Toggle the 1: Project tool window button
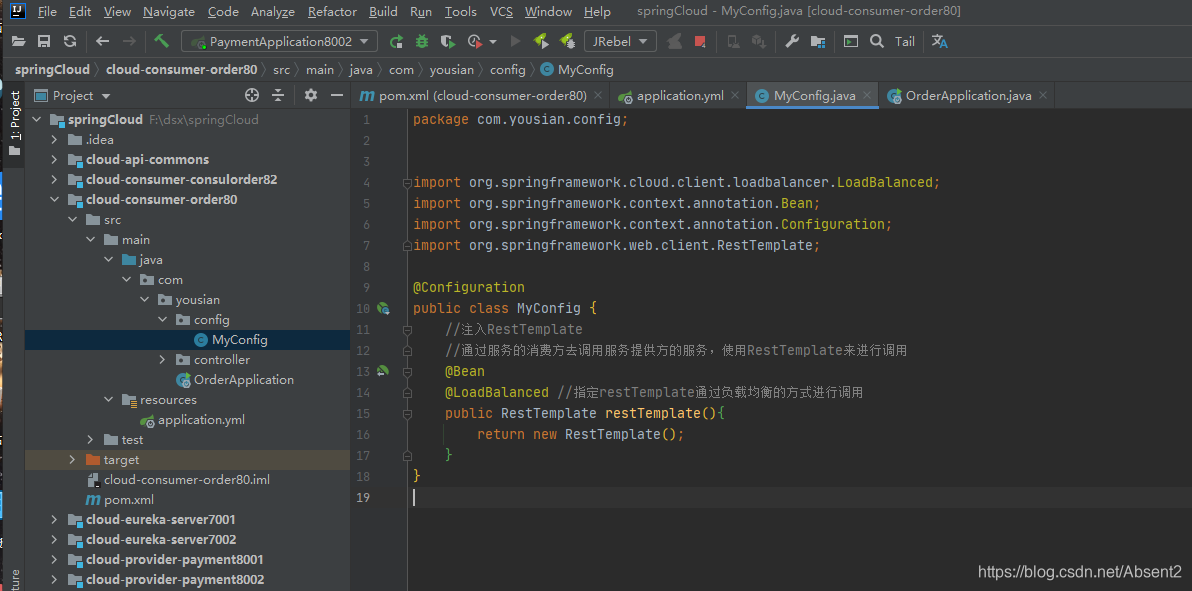This screenshot has height=591, width=1192. click(14, 123)
